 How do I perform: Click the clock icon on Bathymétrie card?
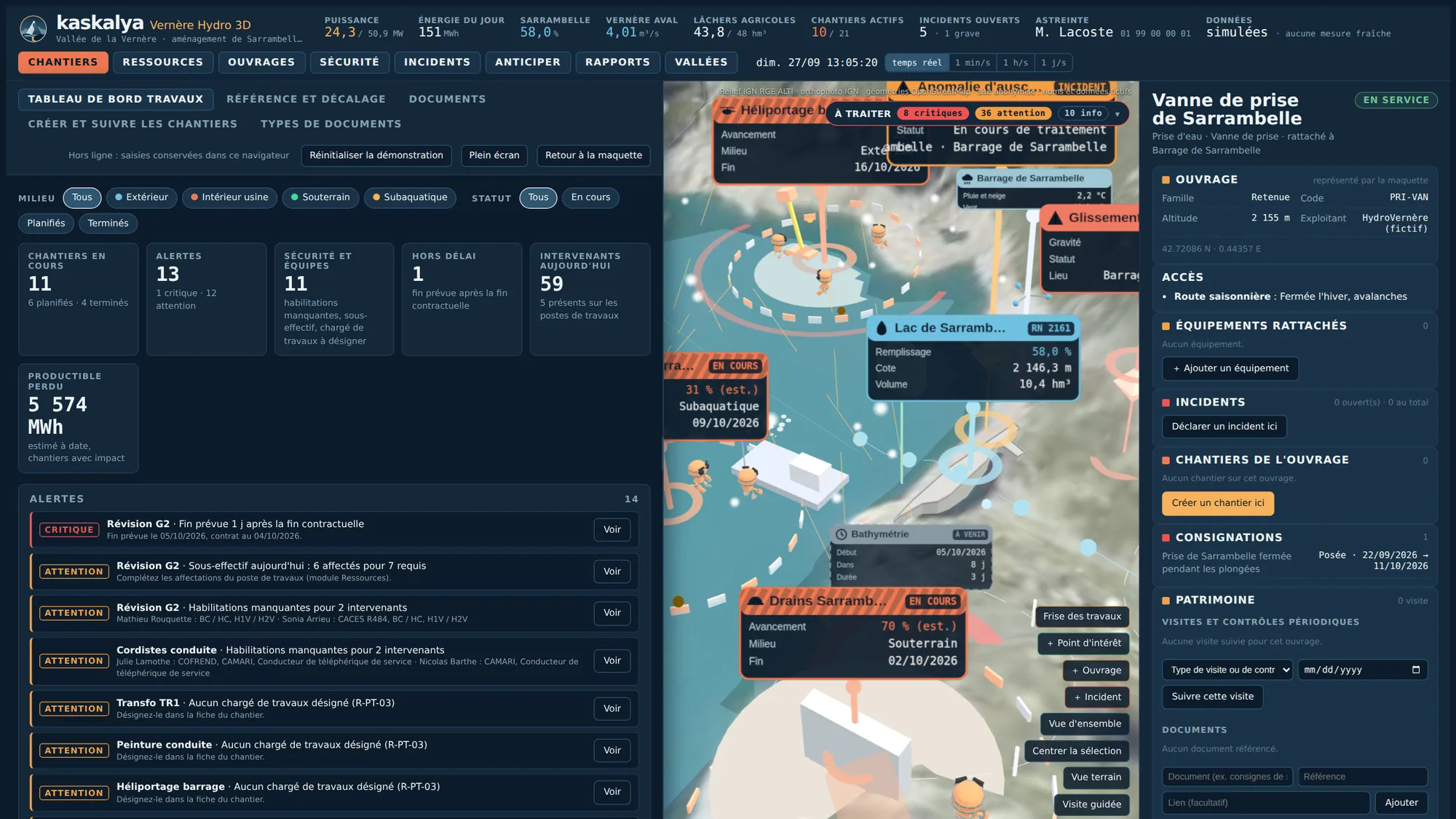[x=842, y=534]
